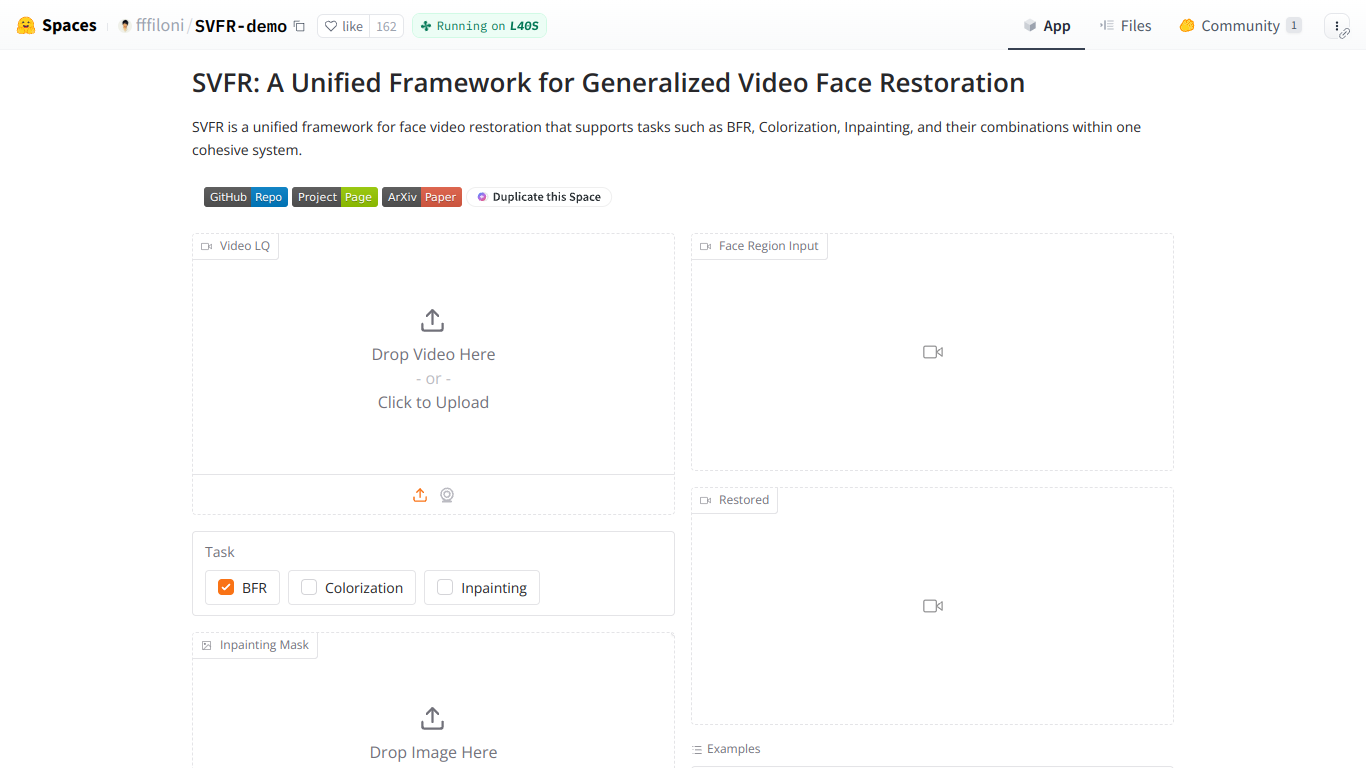The height and width of the screenshot is (768, 1366).
Task: View the 162 likes count
Action: point(386,26)
